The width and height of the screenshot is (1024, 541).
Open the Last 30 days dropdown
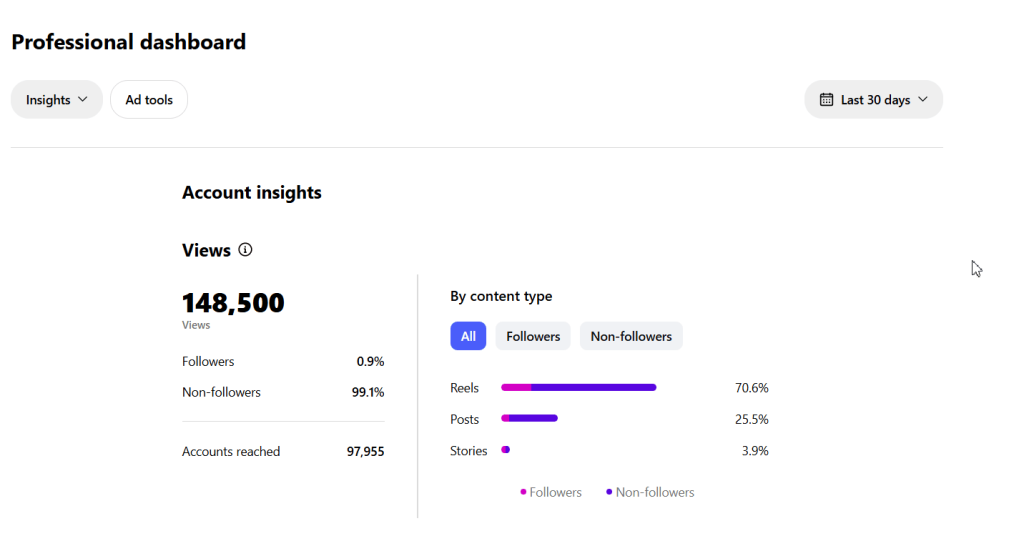tap(874, 100)
